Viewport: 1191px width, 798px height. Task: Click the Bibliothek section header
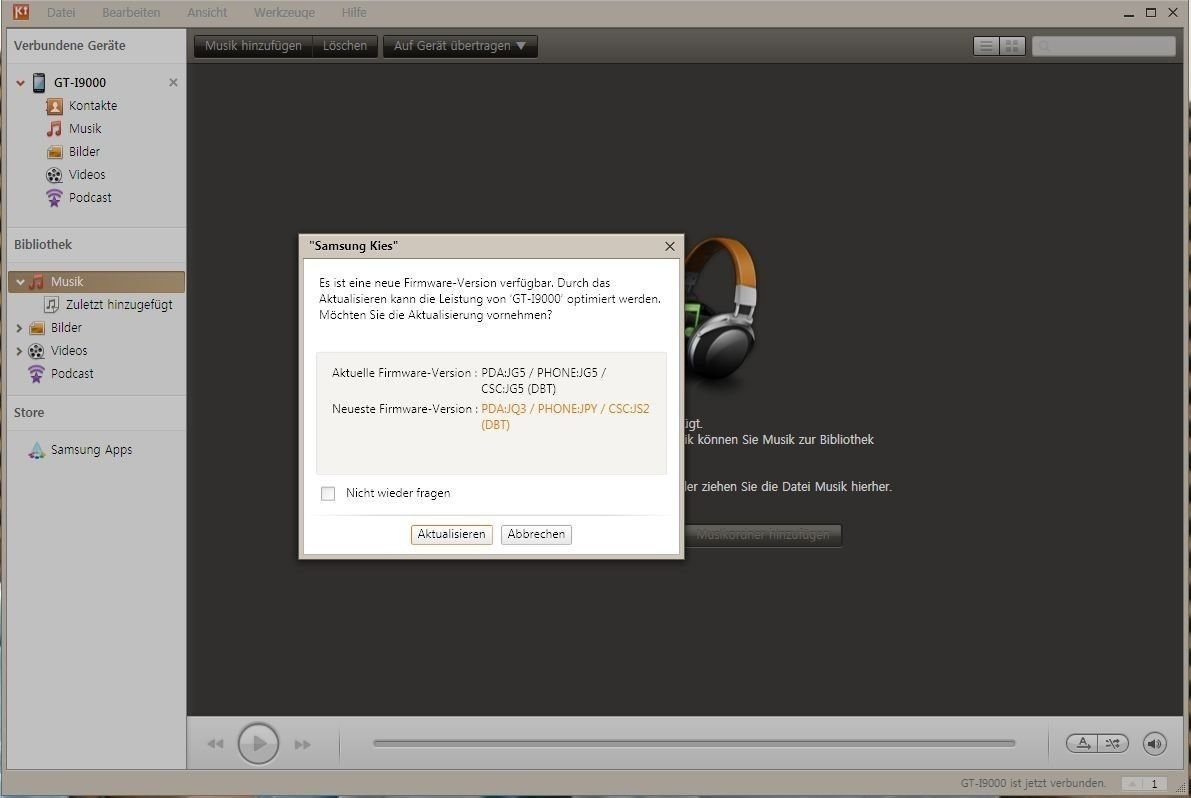[43, 244]
